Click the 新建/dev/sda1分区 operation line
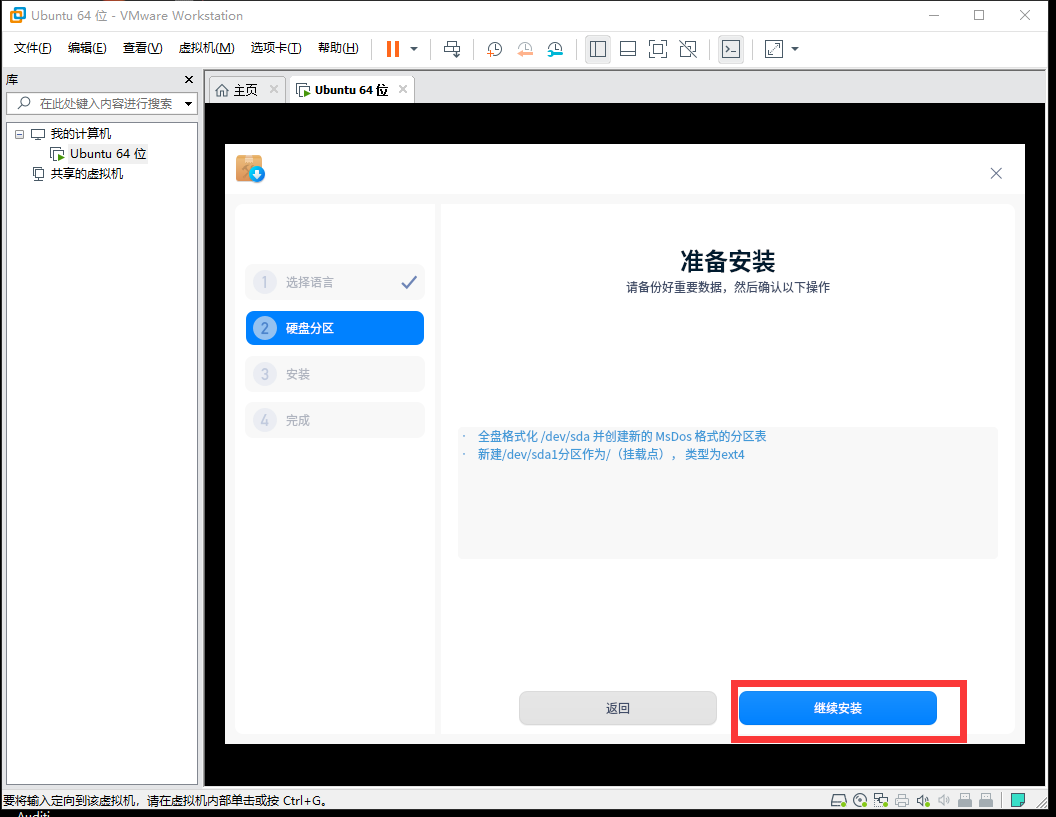The image size is (1056, 817). point(611,455)
